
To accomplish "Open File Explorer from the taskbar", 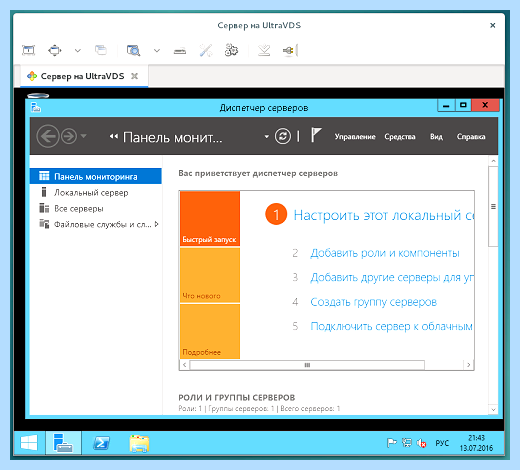I will 139,443.
